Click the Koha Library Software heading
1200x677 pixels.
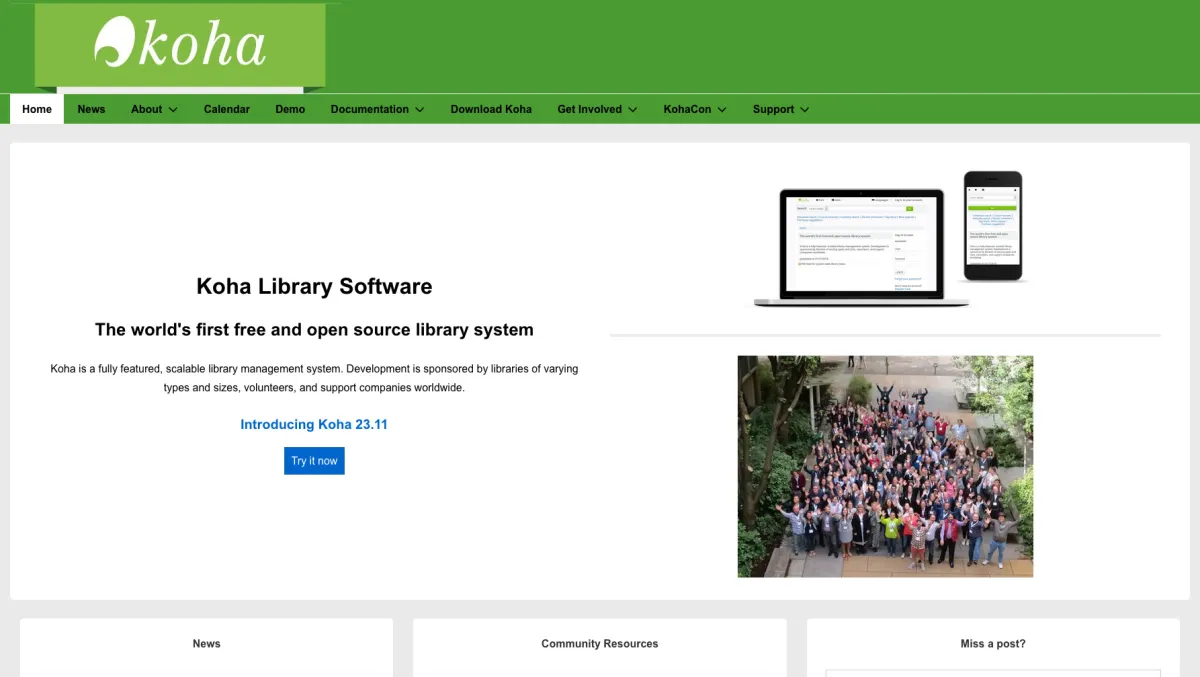click(x=314, y=286)
